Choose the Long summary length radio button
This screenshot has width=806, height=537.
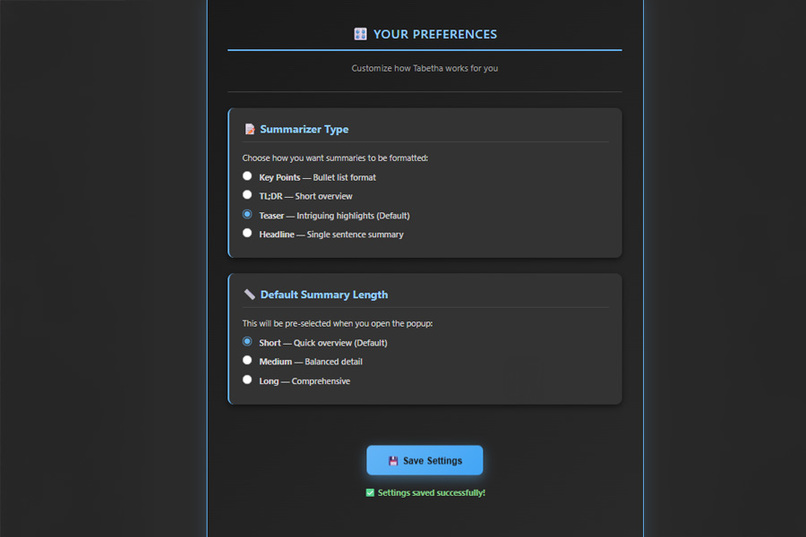pos(247,379)
